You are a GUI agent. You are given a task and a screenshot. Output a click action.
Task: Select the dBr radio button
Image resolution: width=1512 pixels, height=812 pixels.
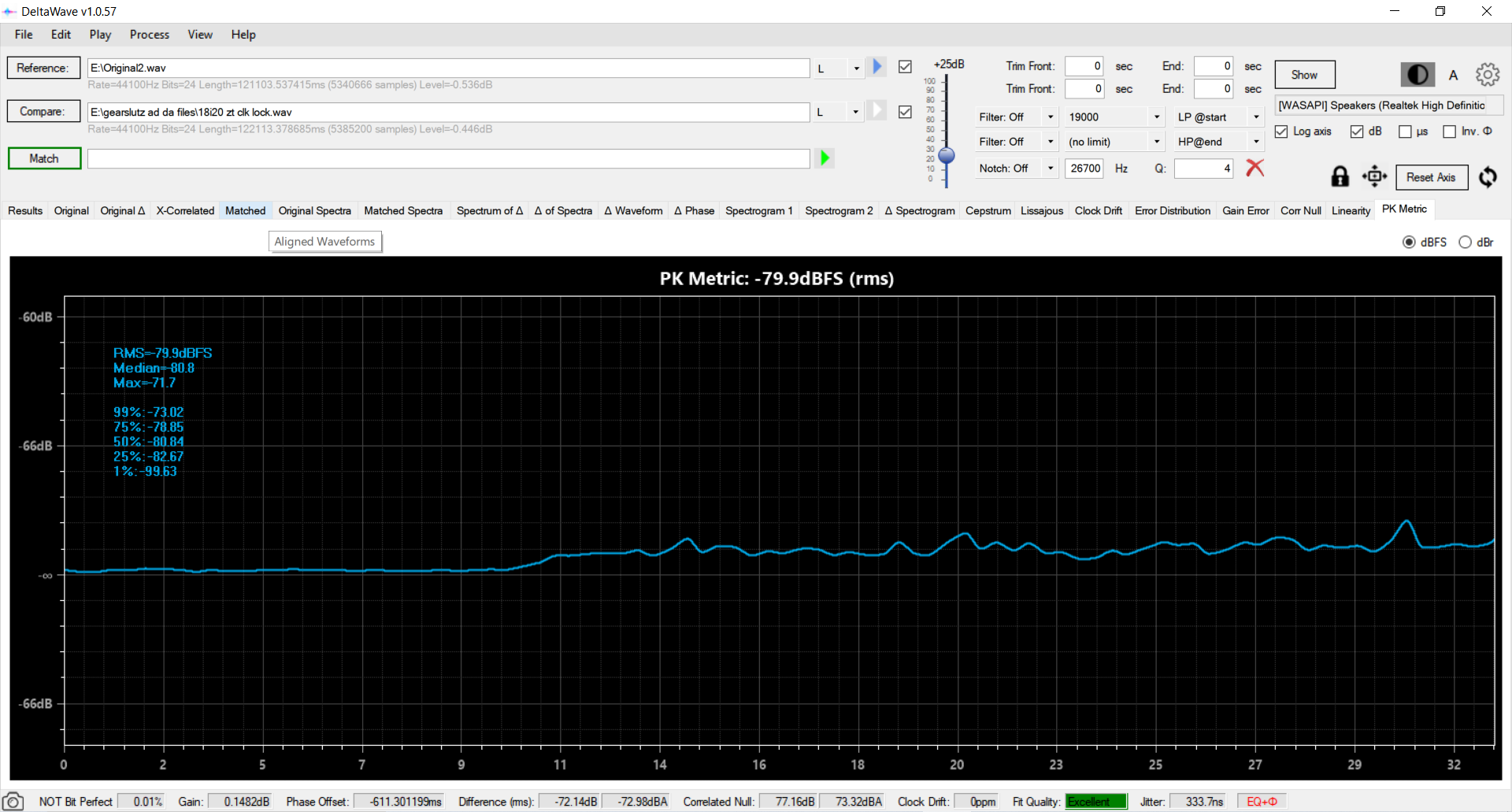1465,242
